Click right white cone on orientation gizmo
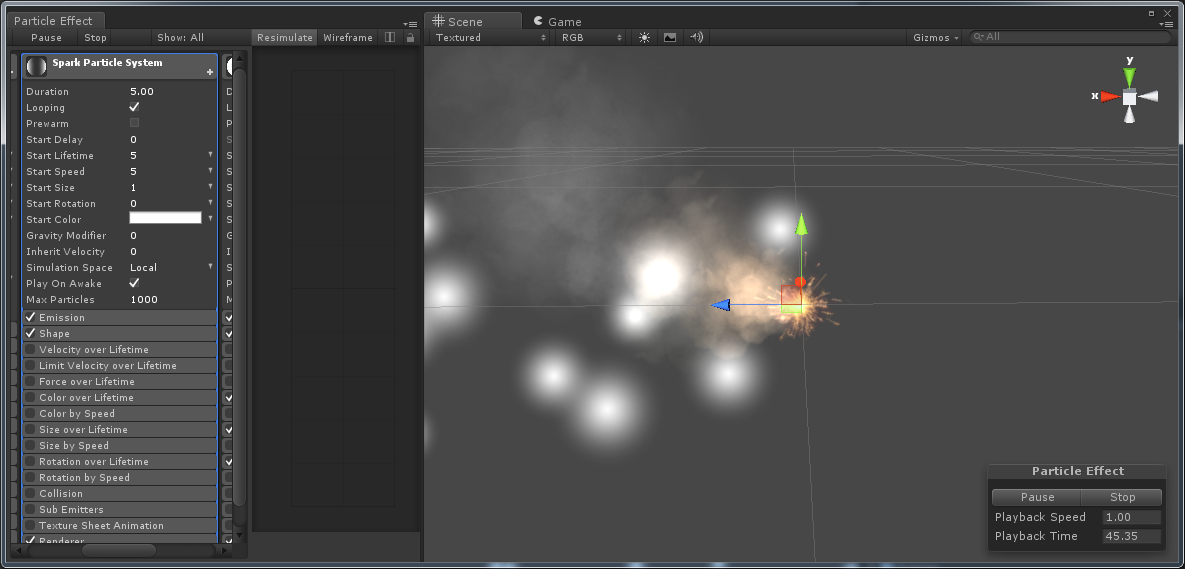This screenshot has width=1185, height=569. point(1149,96)
